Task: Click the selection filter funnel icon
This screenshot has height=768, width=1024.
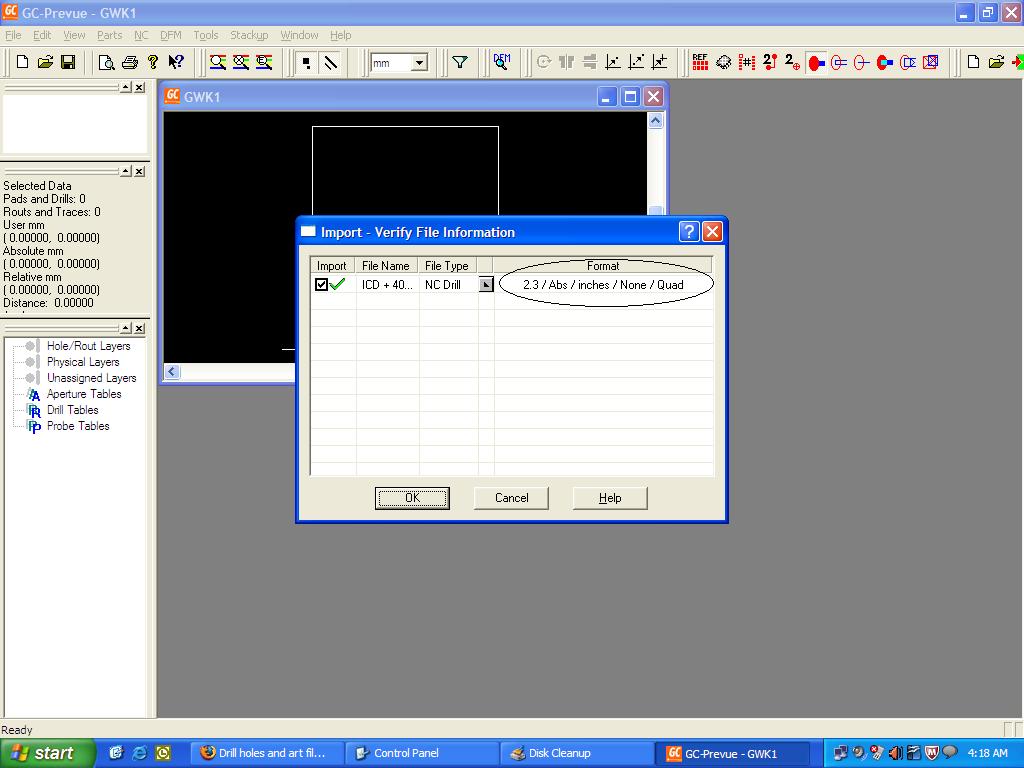Action: point(460,62)
